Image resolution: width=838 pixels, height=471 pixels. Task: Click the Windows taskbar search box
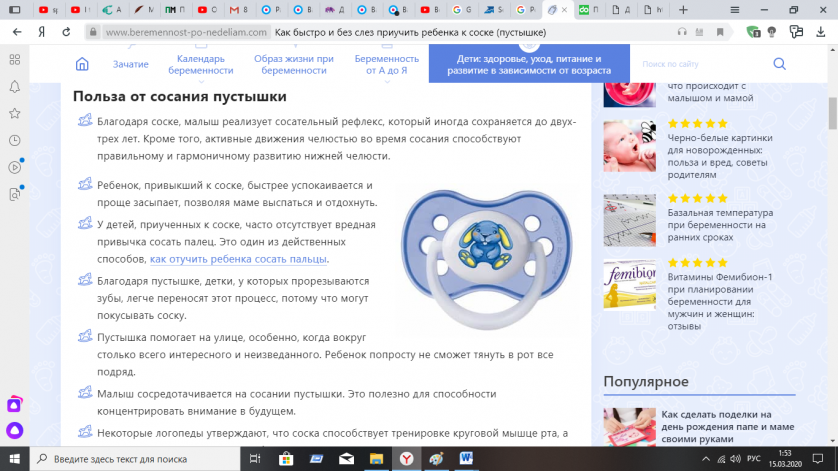click(x=135, y=459)
